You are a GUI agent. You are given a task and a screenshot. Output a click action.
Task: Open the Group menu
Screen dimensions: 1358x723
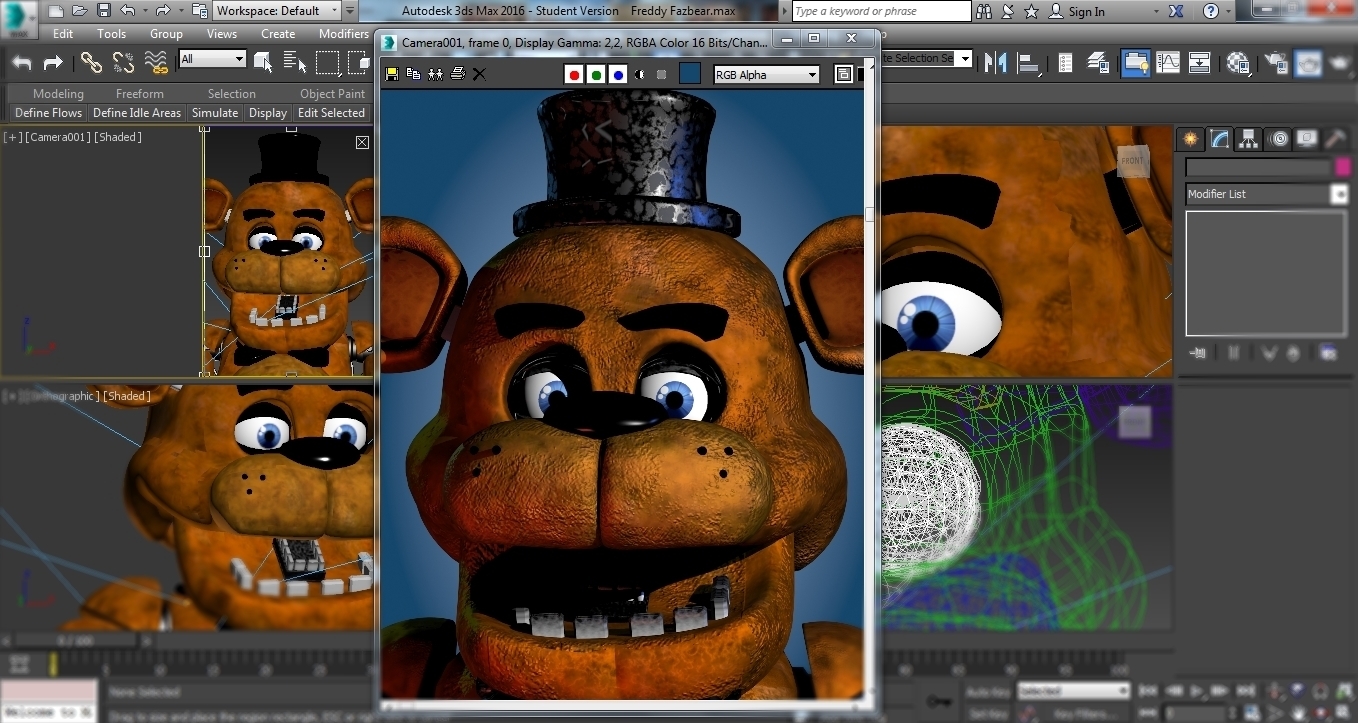[166, 33]
